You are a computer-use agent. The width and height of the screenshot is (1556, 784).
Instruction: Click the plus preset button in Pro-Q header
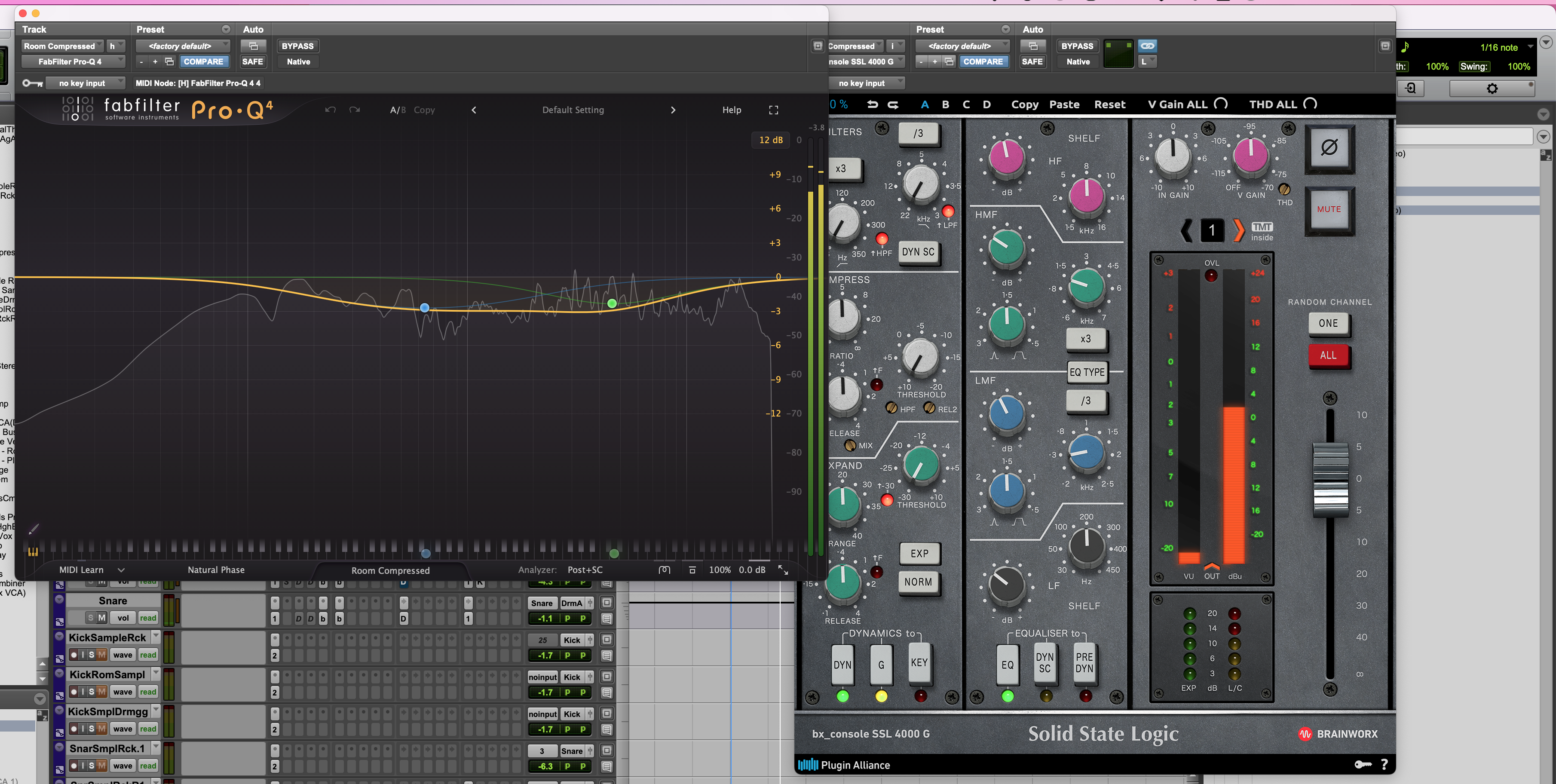click(155, 61)
